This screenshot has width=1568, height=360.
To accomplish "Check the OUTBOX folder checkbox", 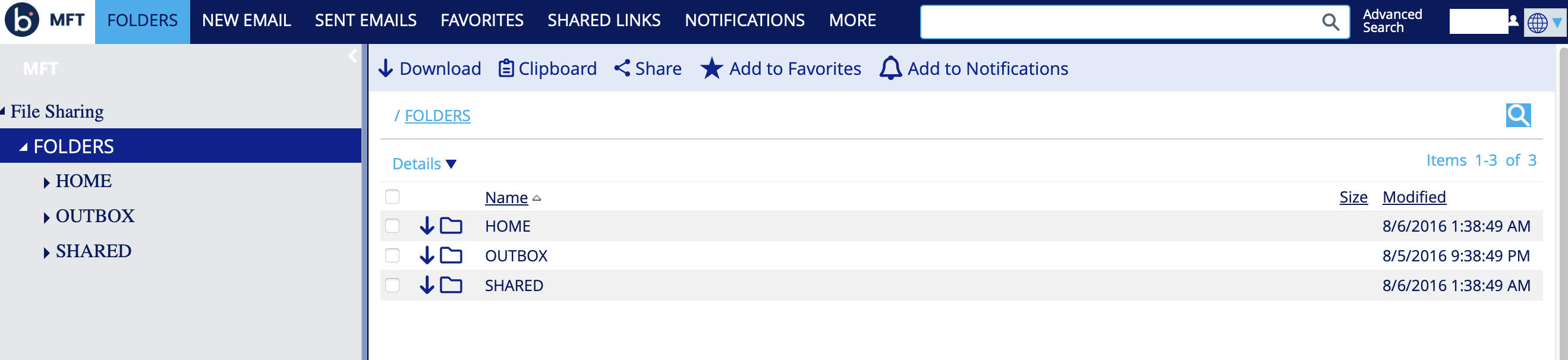I will (393, 255).
